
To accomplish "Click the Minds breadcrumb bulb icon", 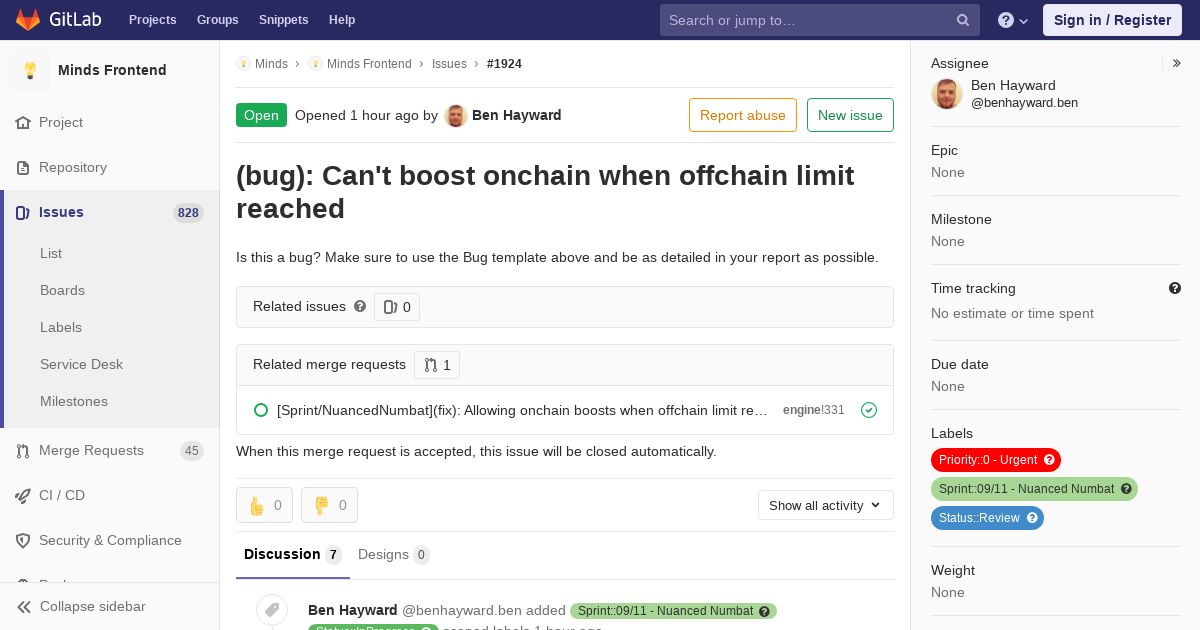I will [243, 63].
